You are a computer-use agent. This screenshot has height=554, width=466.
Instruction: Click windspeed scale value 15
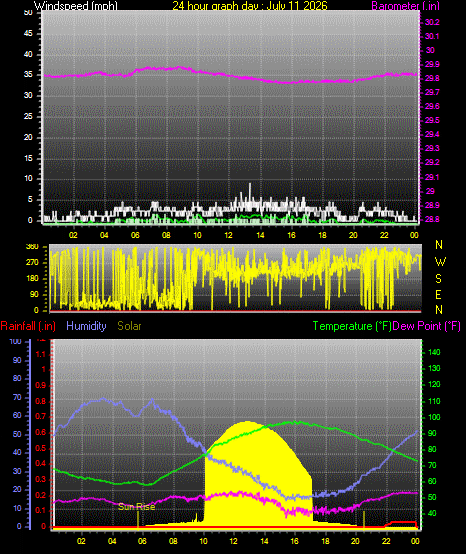tap(28, 158)
